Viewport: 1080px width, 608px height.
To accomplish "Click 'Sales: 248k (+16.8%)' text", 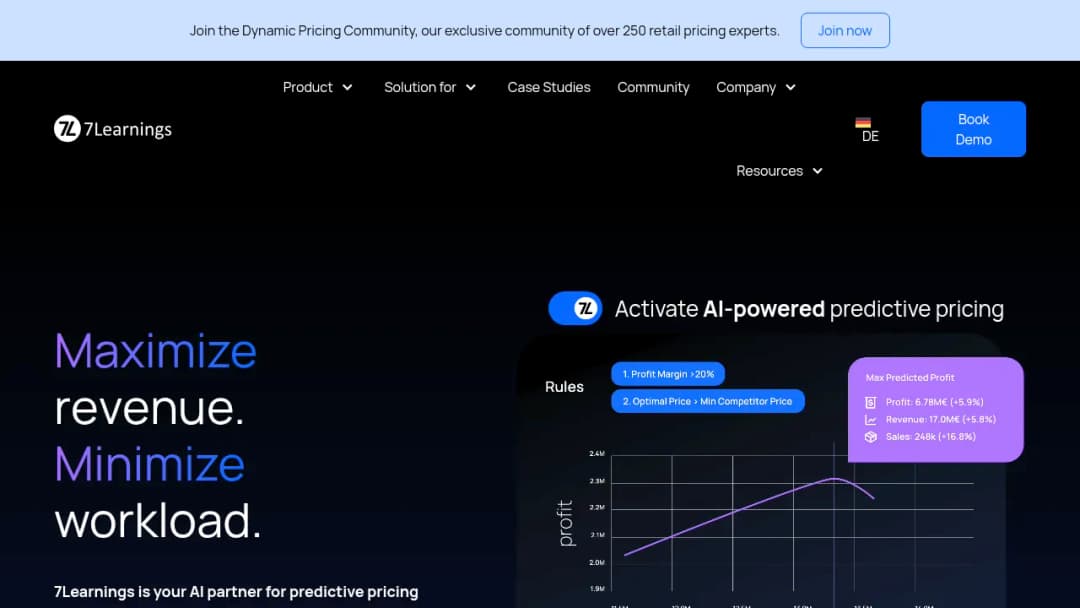I will point(931,437).
